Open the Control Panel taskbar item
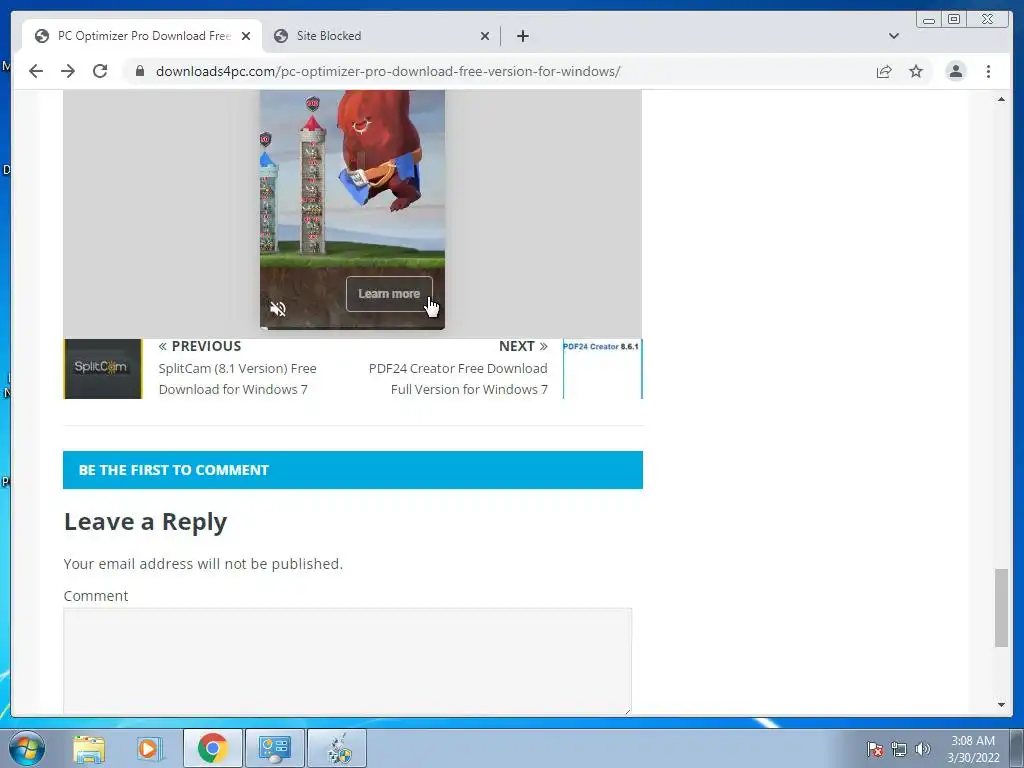Image resolution: width=1024 pixels, height=768 pixels. pos(274,748)
